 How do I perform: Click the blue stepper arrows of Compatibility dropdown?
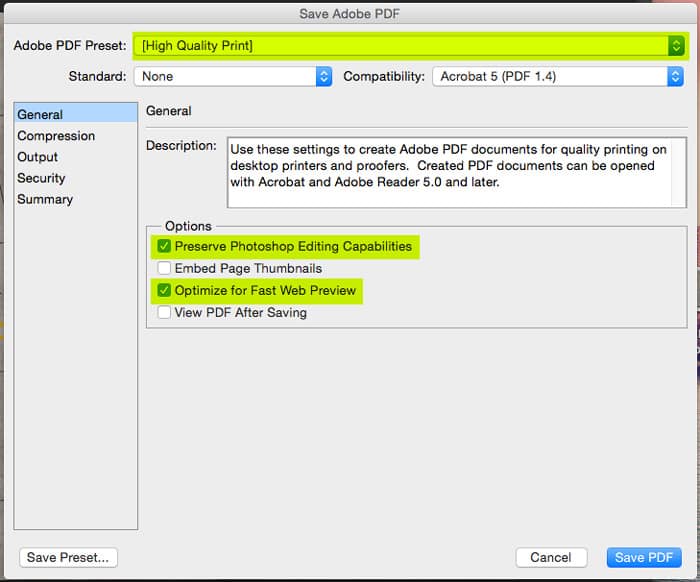click(675, 76)
